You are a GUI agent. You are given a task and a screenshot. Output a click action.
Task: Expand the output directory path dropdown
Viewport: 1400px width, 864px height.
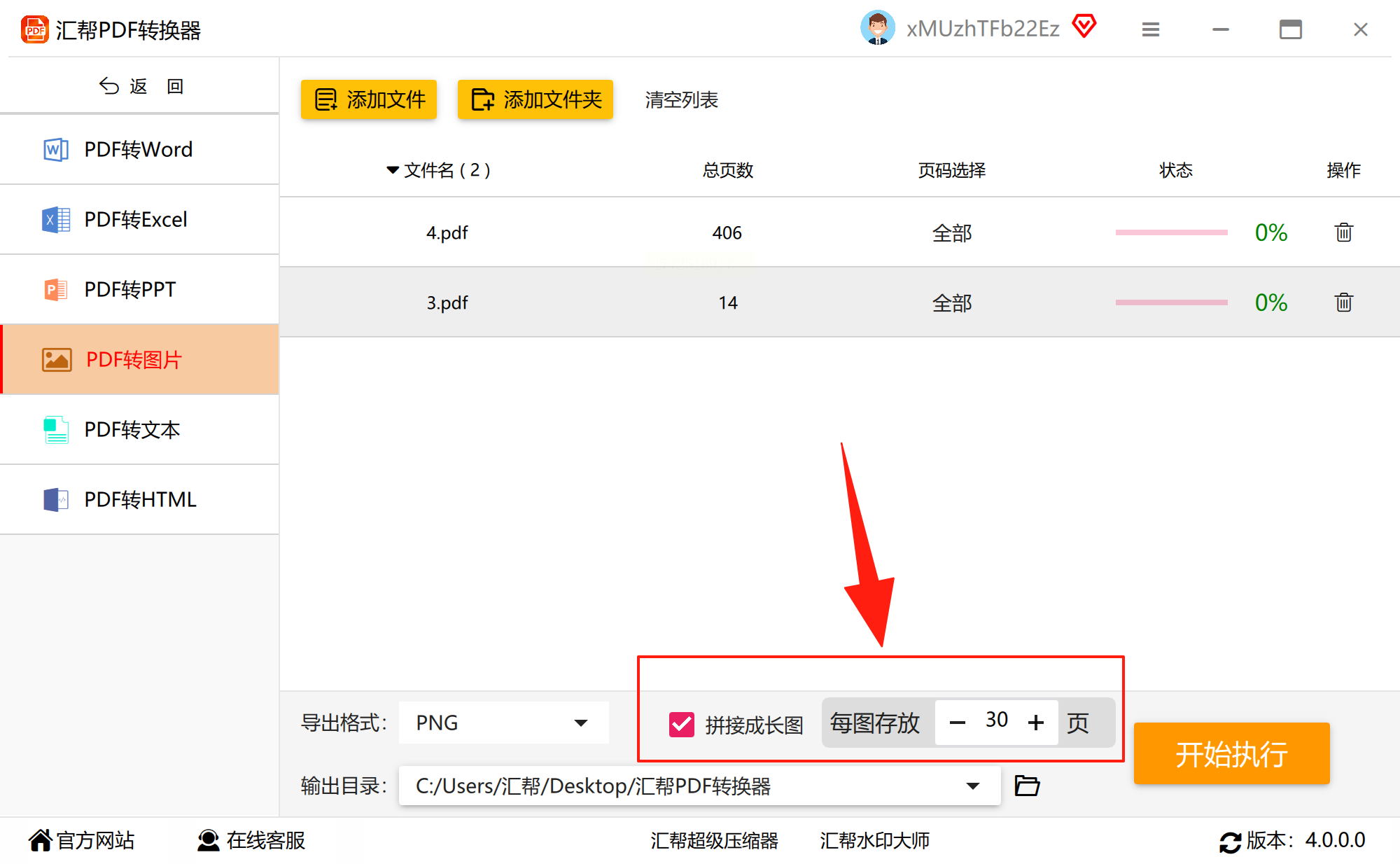point(972,786)
